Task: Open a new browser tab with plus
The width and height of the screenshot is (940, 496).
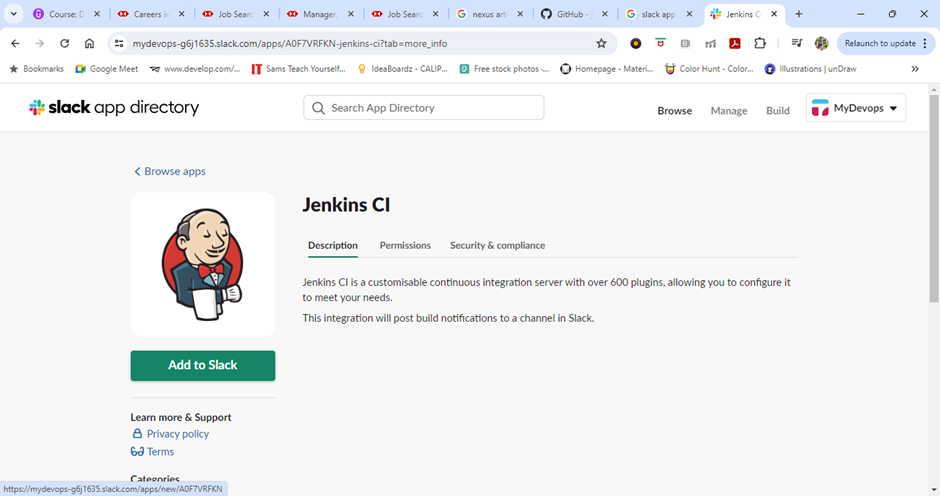Action: tap(799, 14)
